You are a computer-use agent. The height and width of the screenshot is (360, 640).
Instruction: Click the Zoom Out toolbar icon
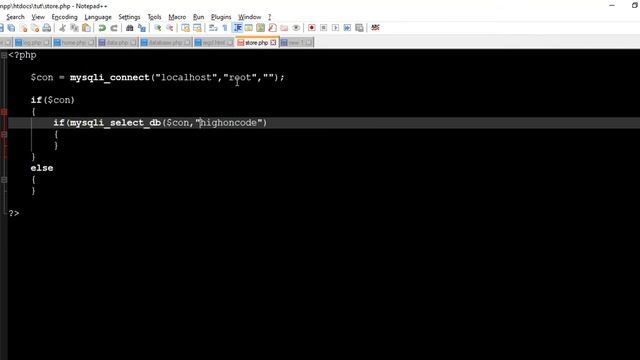169,28
